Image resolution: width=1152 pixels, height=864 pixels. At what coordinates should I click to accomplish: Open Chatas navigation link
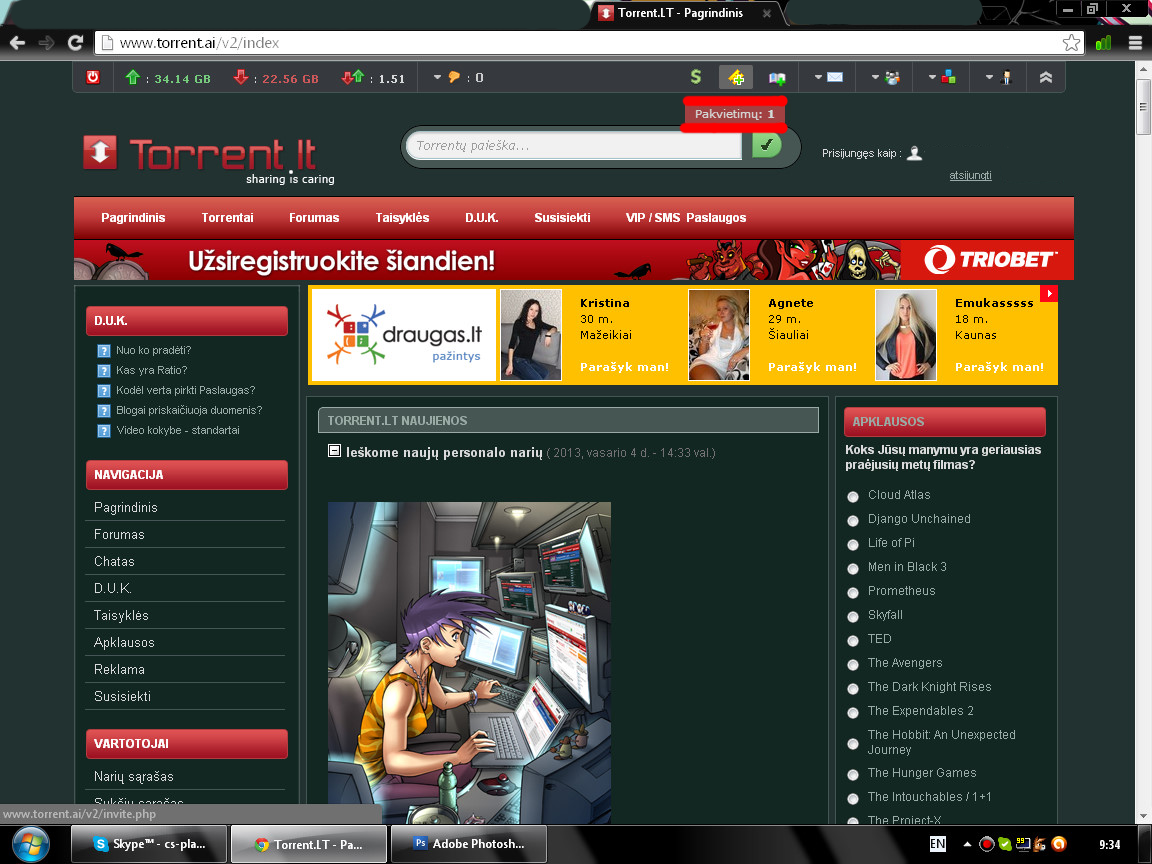(114, 561)
